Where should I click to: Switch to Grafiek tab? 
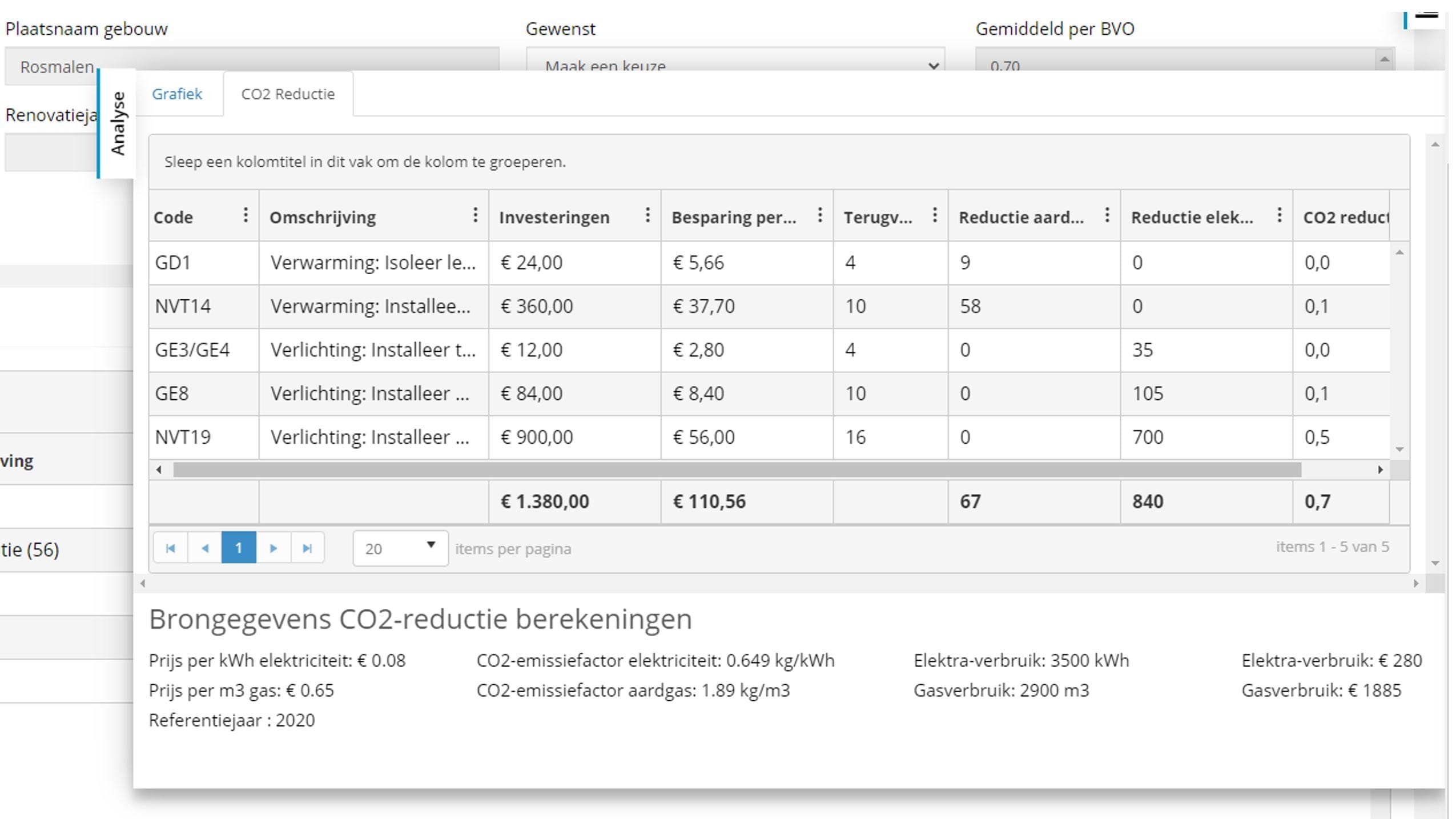click(177, 94)
